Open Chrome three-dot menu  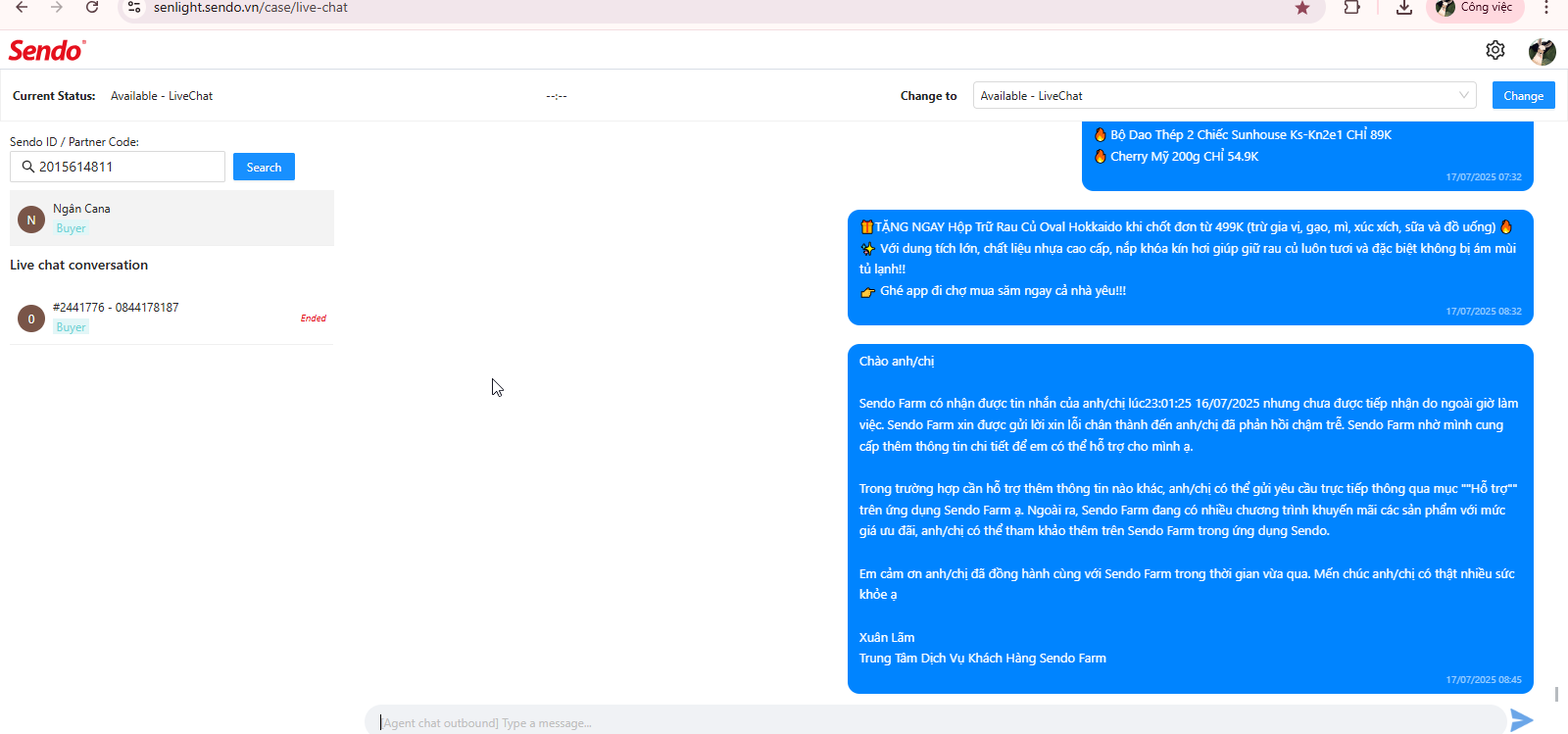click(x=1546, y=7)
